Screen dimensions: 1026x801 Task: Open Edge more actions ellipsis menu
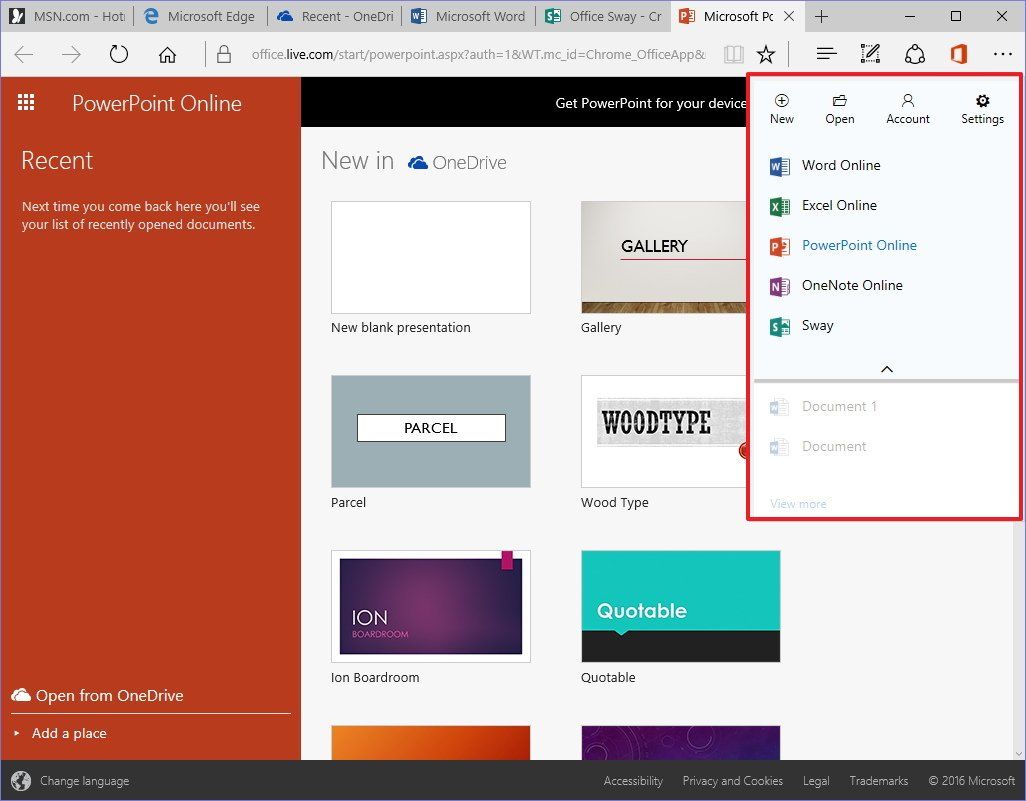pos(1003,54)
